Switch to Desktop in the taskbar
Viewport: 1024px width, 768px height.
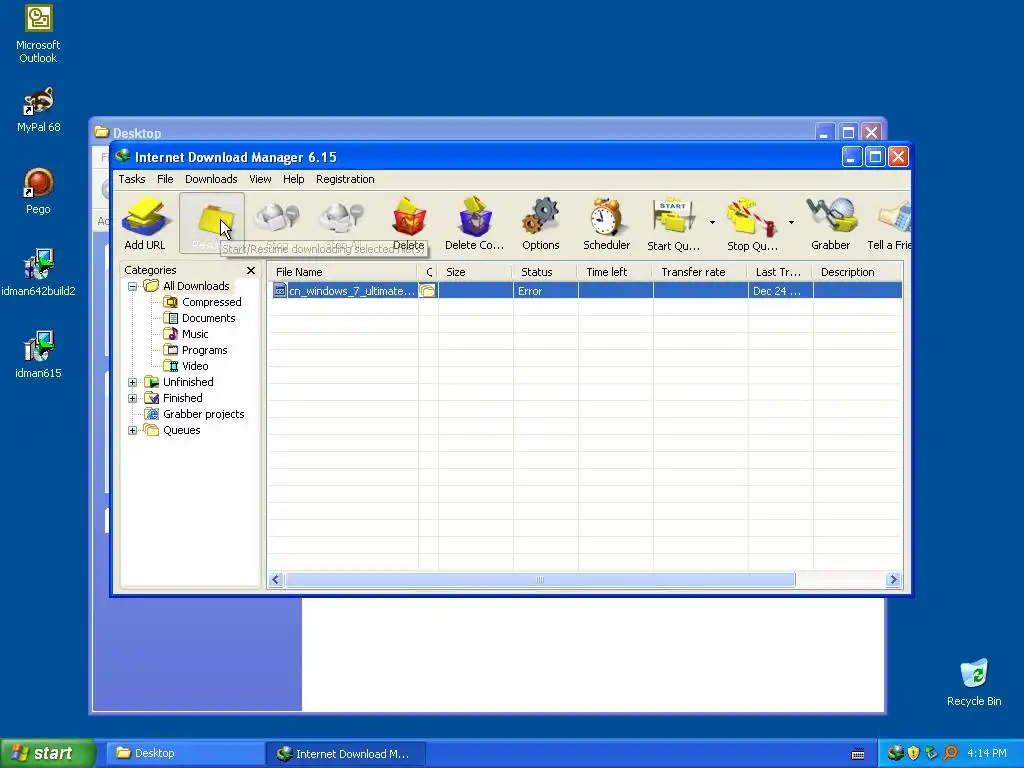[184, 754]
